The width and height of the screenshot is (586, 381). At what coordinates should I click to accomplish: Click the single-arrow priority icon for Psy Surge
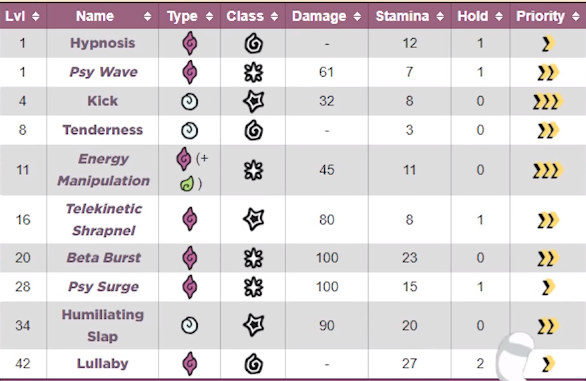point(548,287)
